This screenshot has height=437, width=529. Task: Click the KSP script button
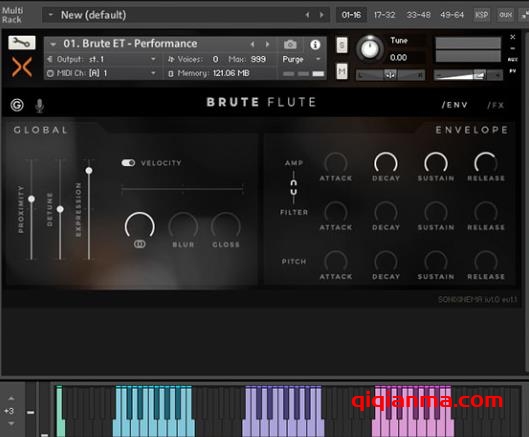tap(481, 15)
